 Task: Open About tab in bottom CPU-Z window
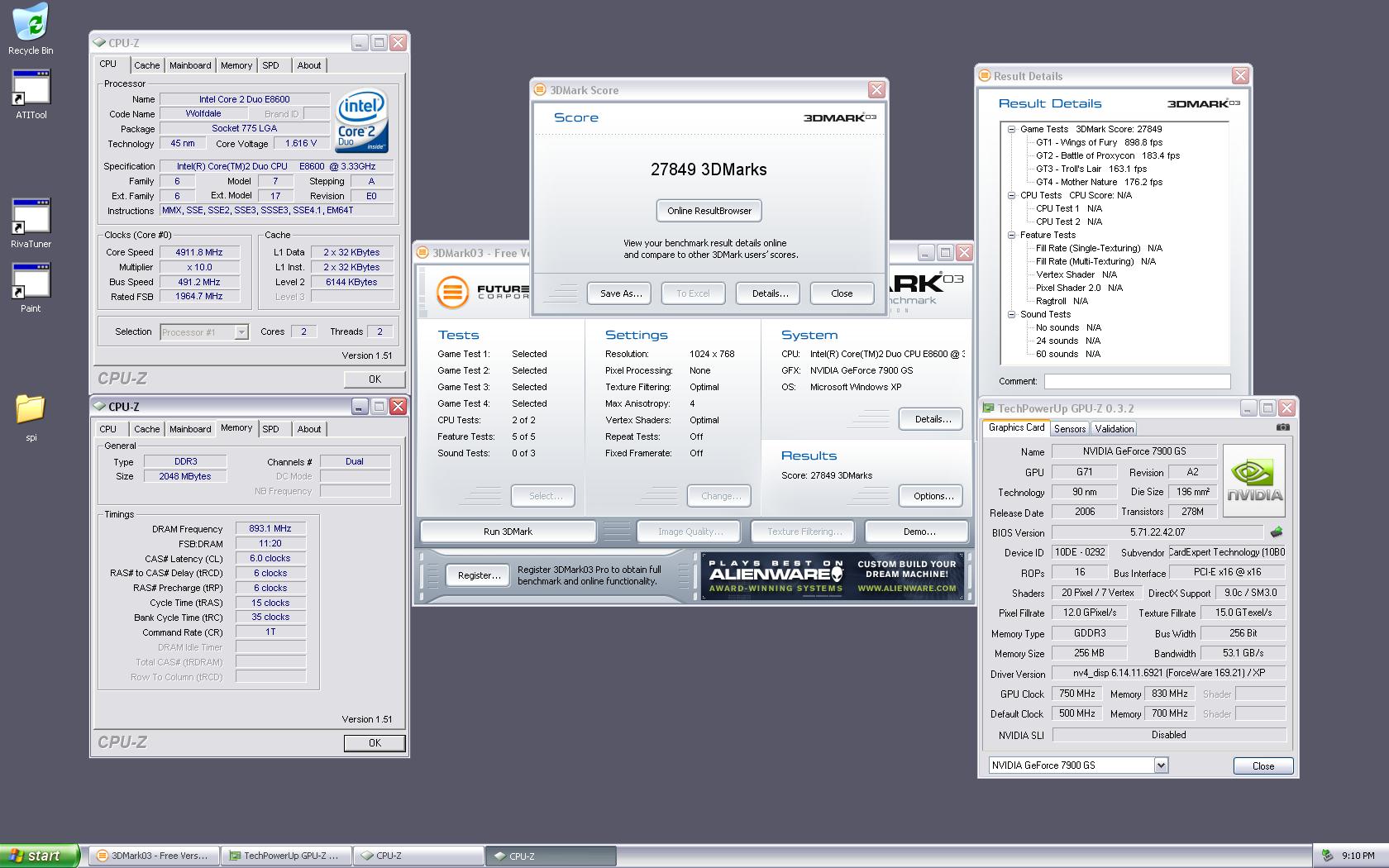[309, 429]
